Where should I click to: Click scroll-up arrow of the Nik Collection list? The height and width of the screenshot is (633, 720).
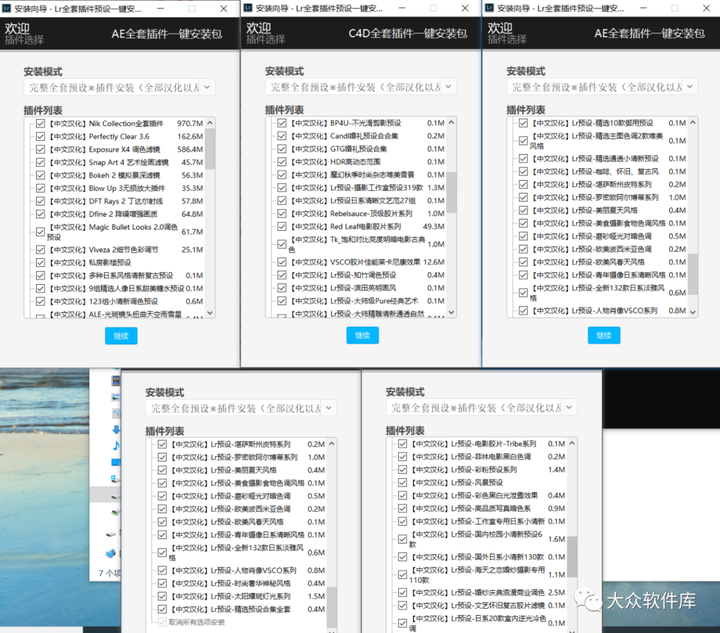tap(210, 123)
